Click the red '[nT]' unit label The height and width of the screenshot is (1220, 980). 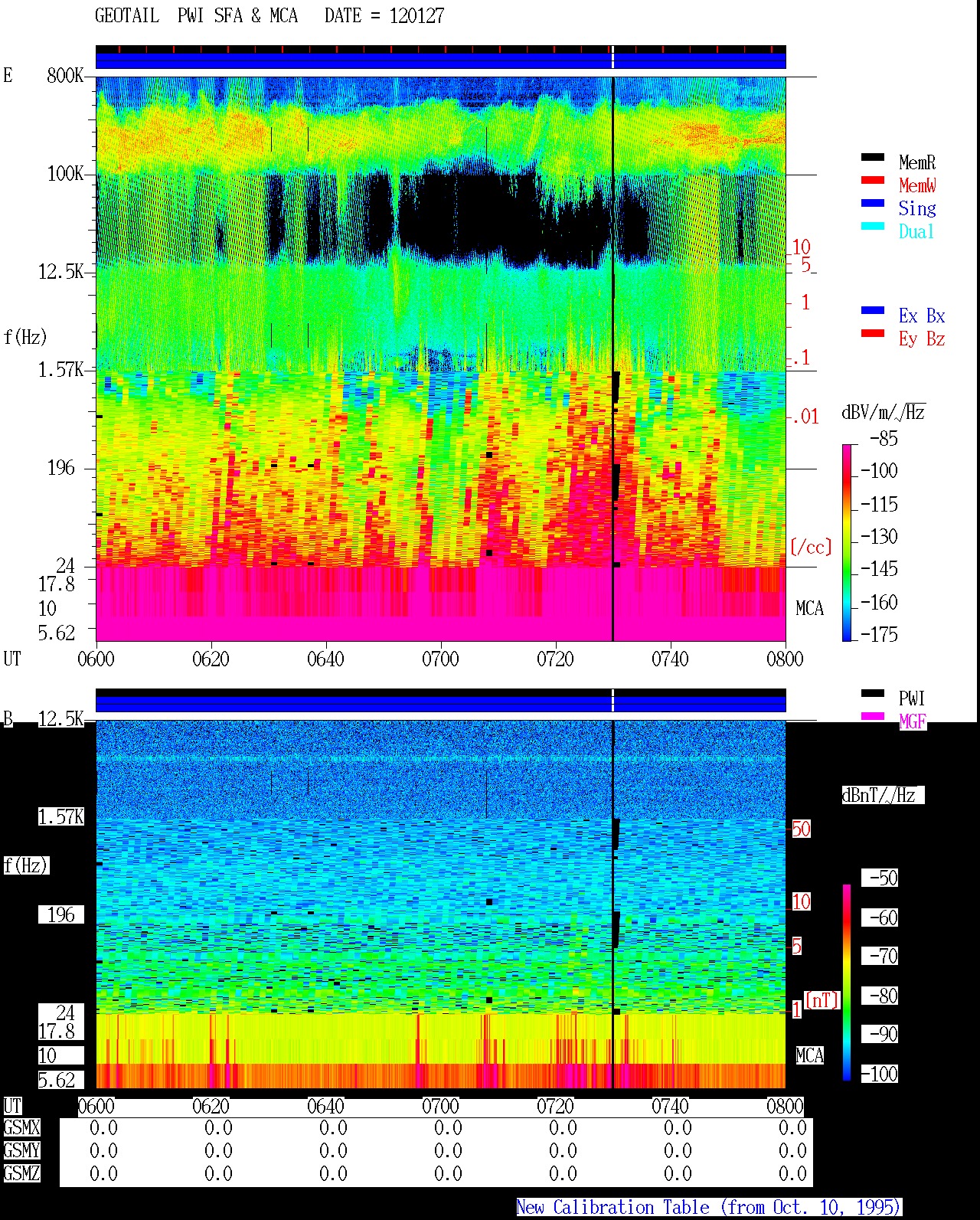click(822, 1000)
